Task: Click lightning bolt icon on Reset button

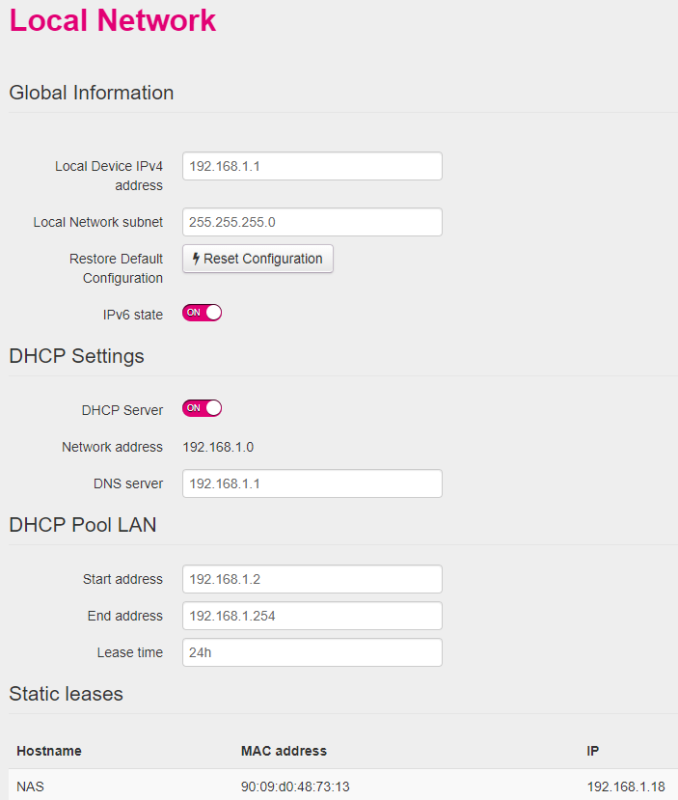Action: click(195, 259)
